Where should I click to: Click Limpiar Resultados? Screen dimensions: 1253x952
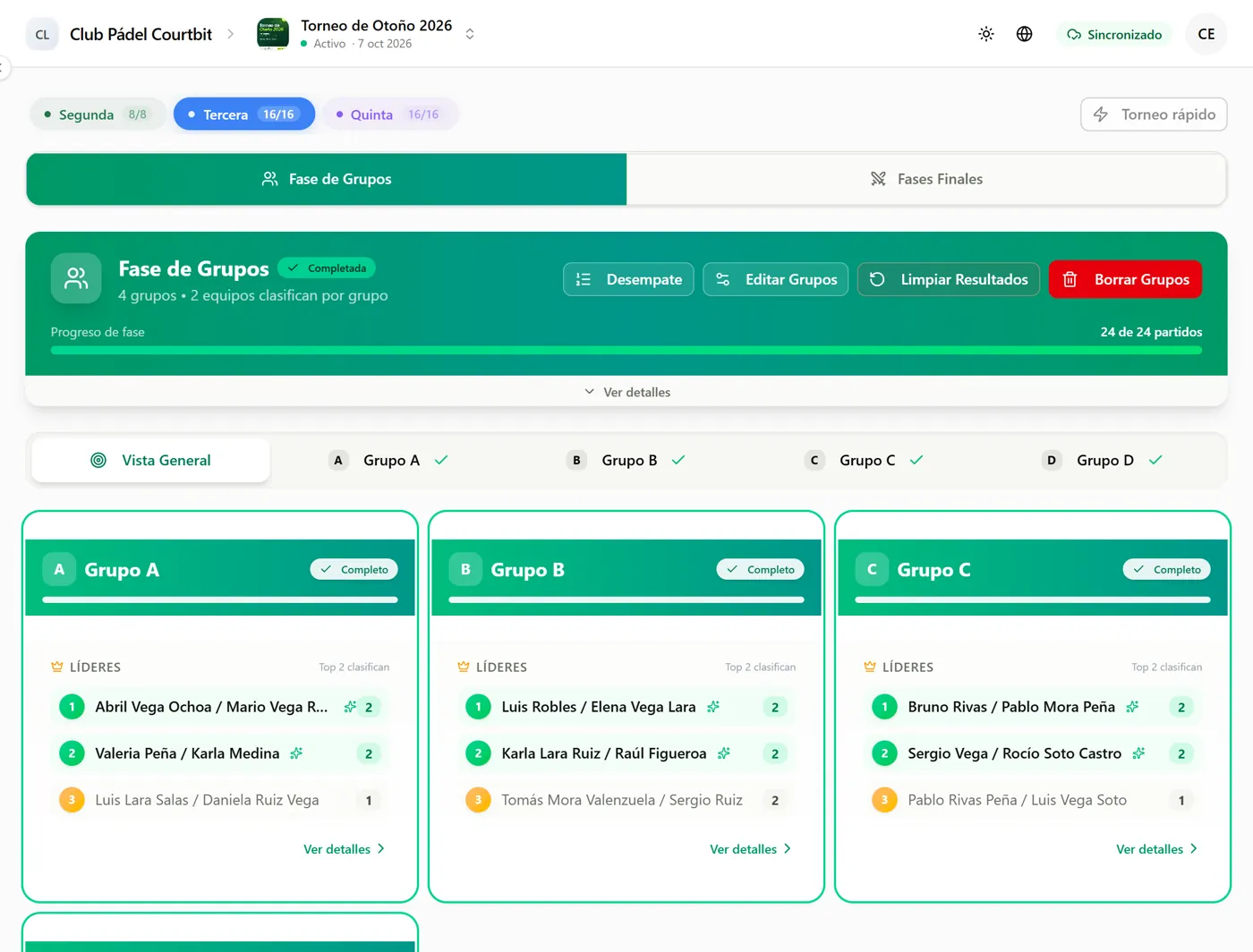click(x=949, y=279)
